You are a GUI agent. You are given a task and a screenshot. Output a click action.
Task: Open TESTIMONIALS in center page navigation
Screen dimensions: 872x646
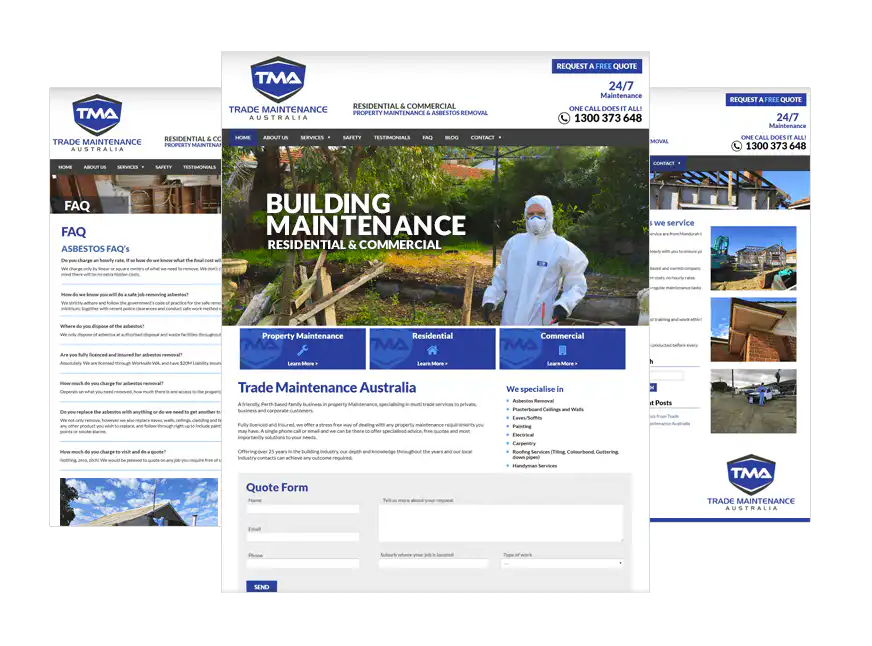[x=392, y=137]
